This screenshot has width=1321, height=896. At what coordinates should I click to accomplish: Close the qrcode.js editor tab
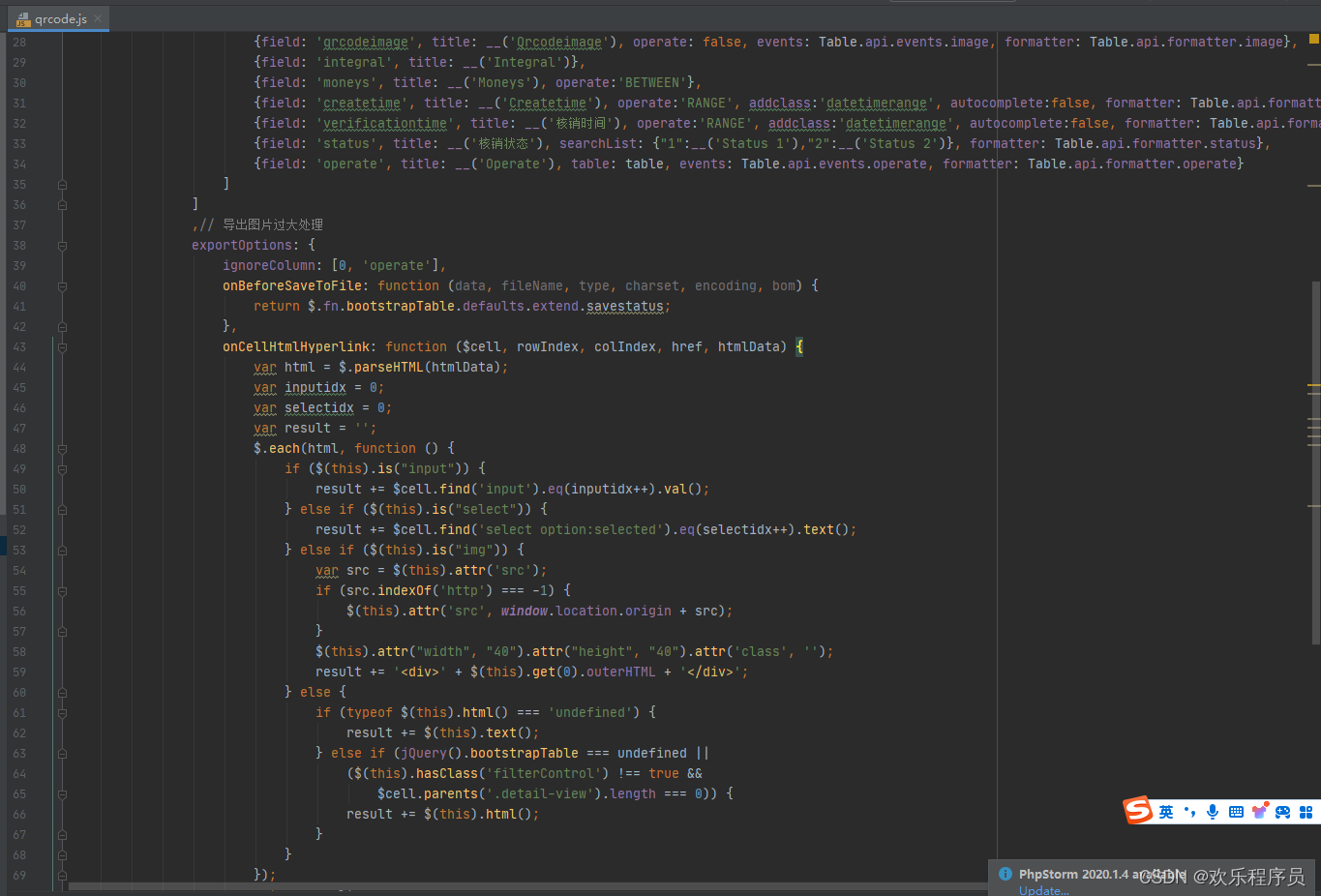click(98, 18)
